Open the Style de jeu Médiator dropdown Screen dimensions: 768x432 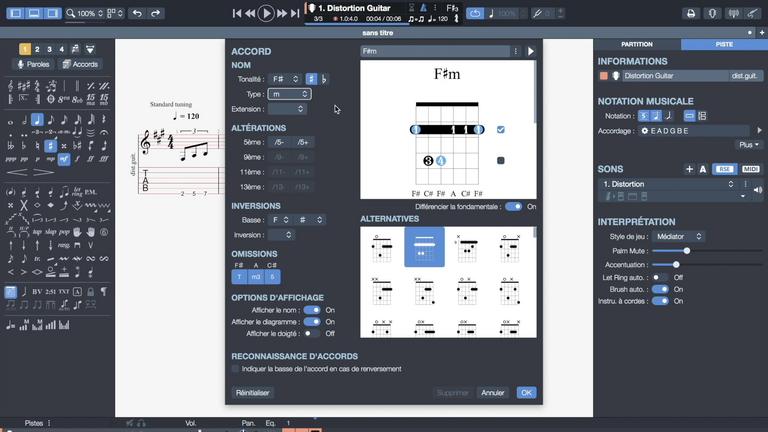[679, 236]
